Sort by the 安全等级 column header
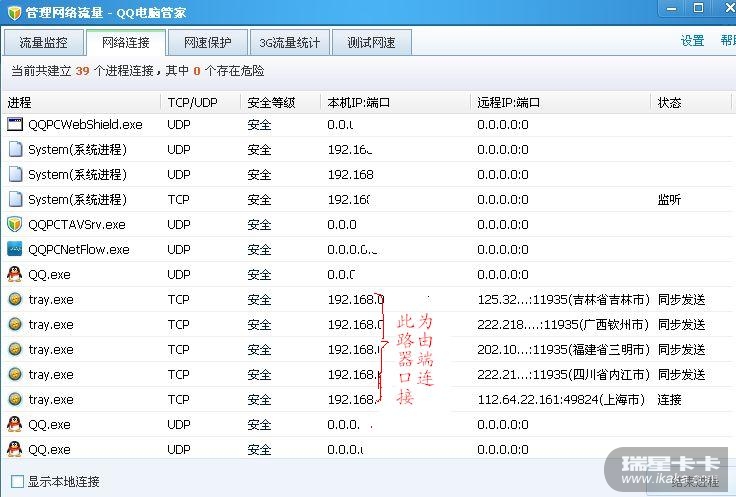736x497 pixels. point(281,102)
